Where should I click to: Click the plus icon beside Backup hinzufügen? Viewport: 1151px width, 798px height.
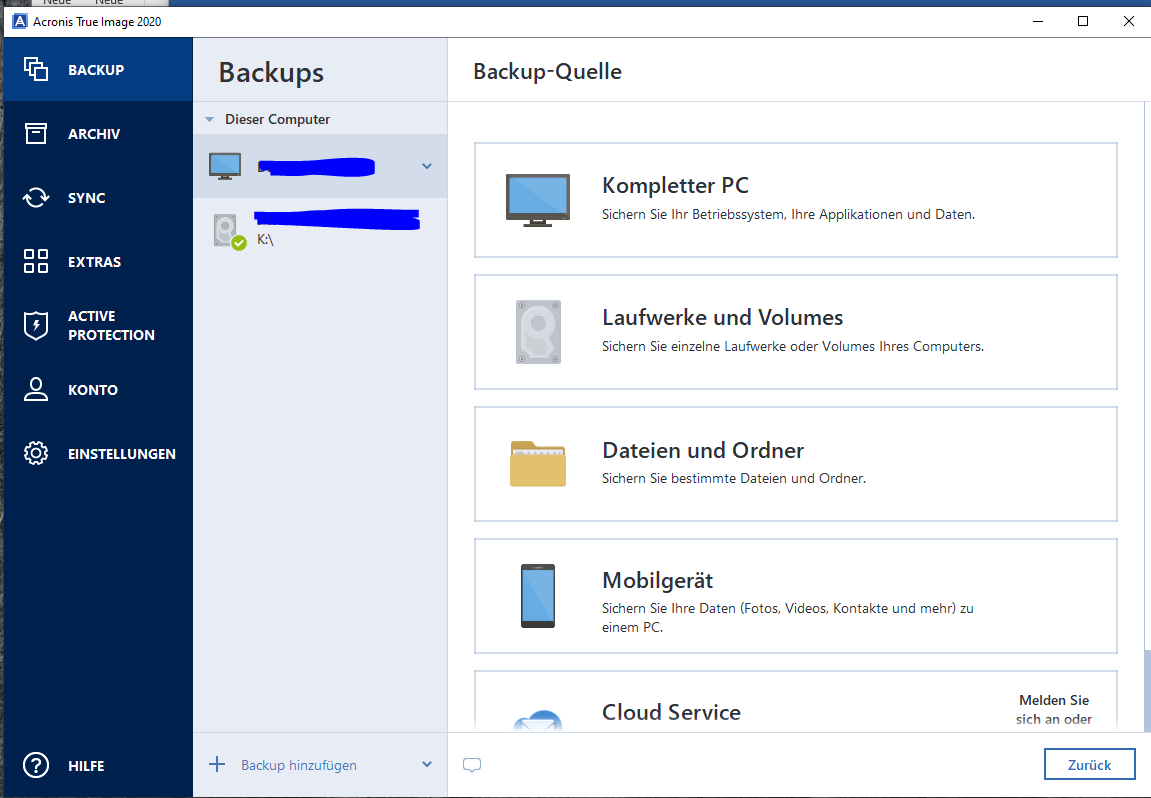(217, 764)
